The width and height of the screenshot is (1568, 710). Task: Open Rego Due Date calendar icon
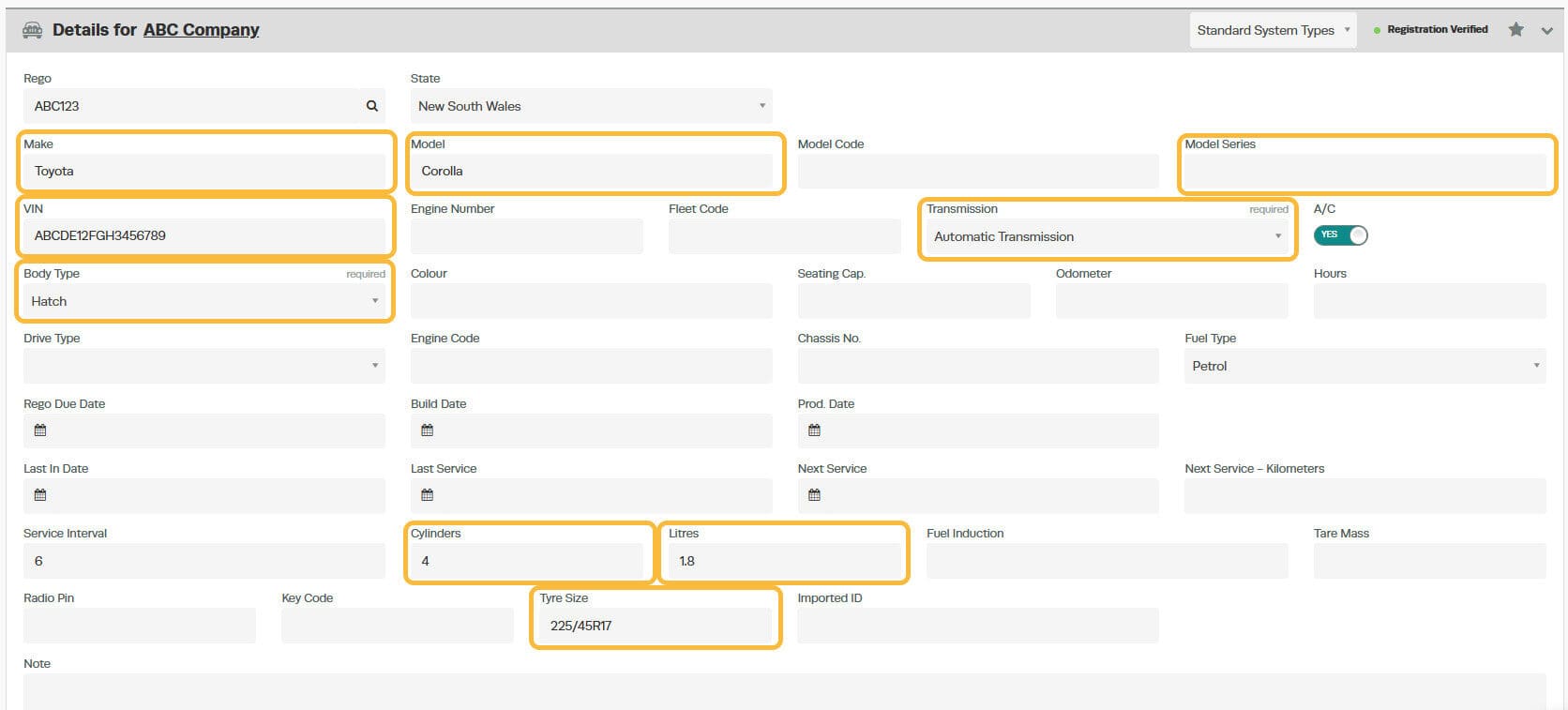coord(40,431)
